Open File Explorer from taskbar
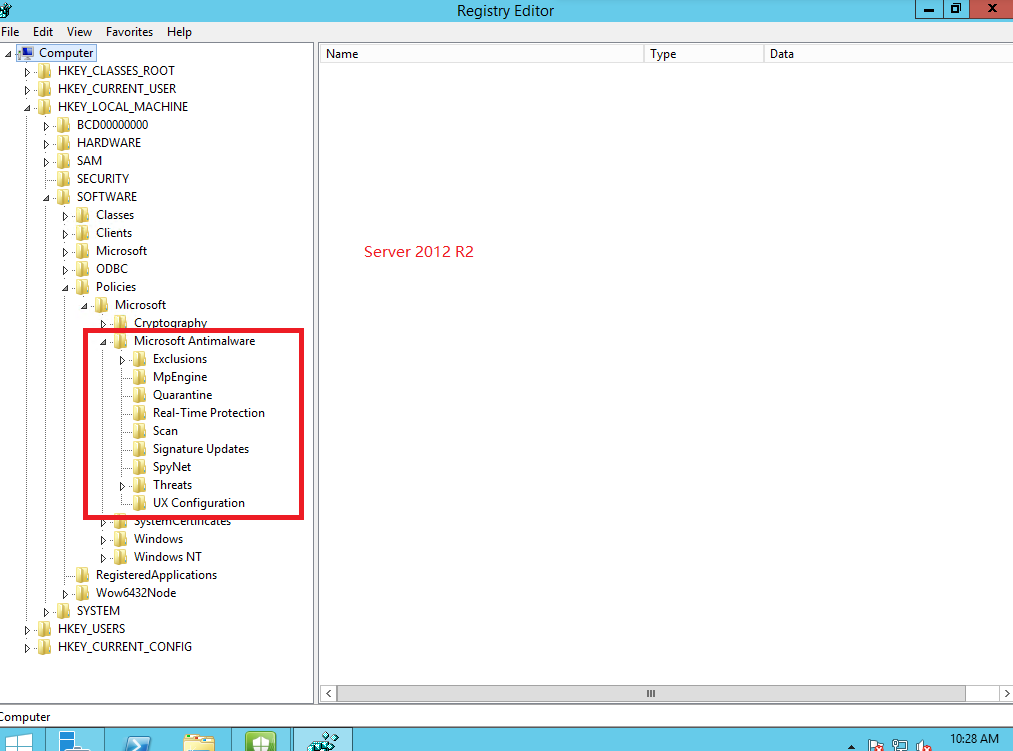Screen dimensions: 1013x751 point(199,741)
